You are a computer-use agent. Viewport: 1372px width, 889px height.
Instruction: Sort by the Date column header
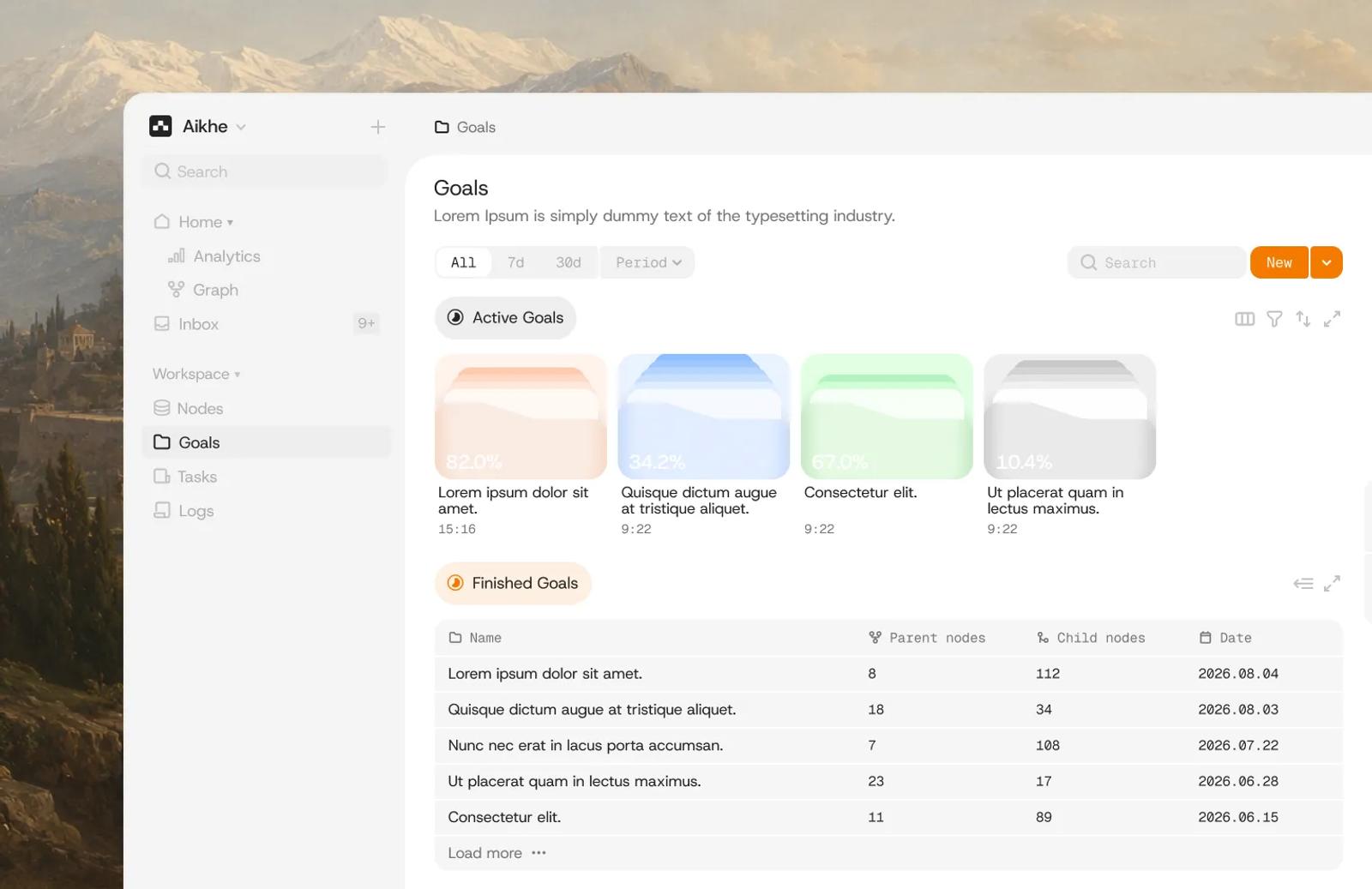(x=1225, y=638)
